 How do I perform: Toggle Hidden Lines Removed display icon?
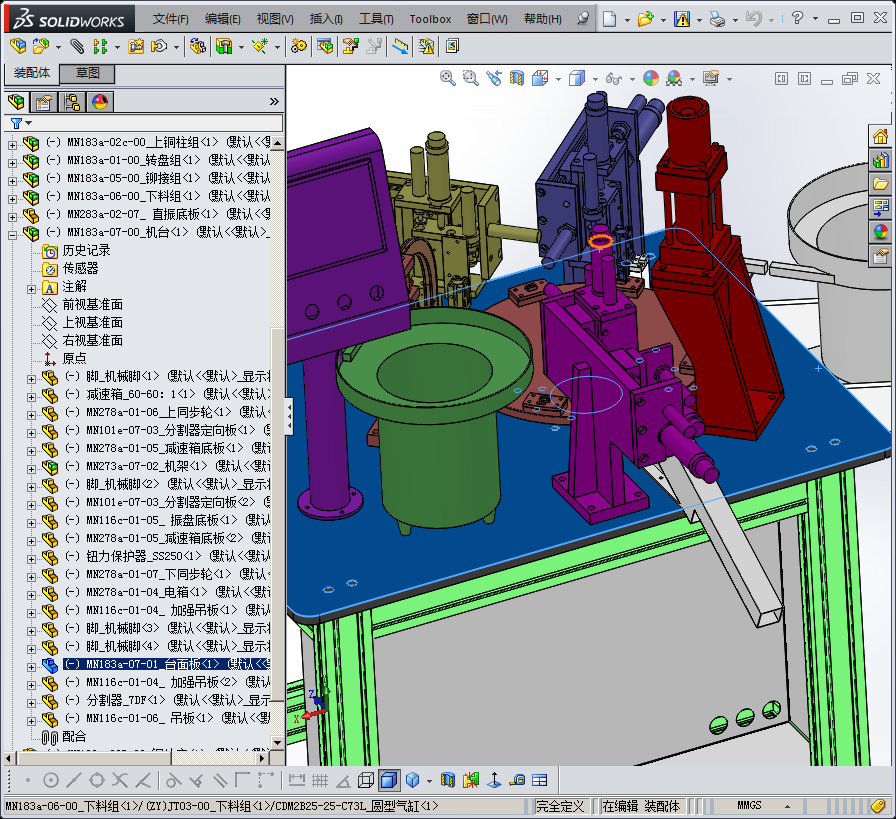366,780
